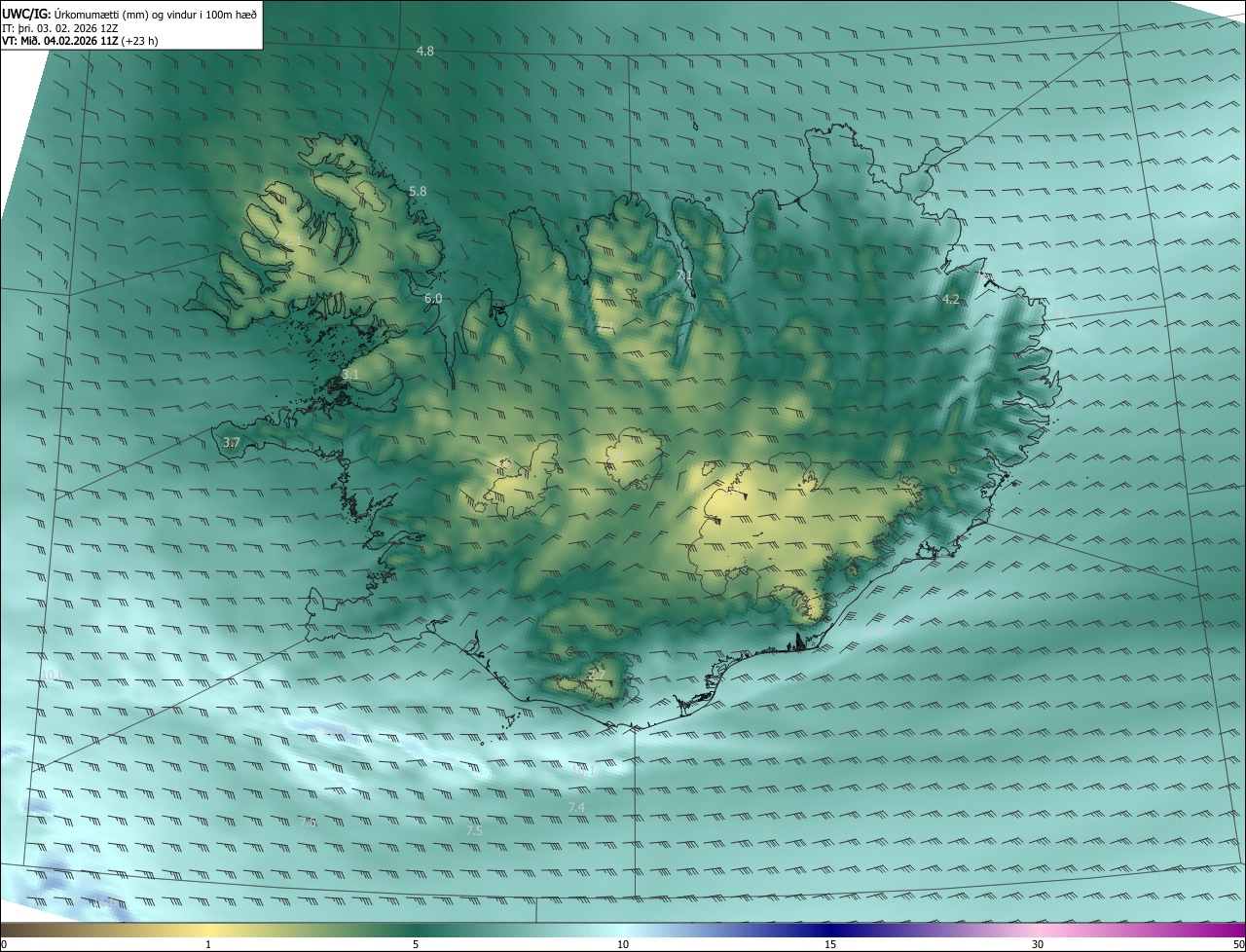Click the map value 3.1
Viewport: 1246px width, 952px height.
tap(350, 374)
